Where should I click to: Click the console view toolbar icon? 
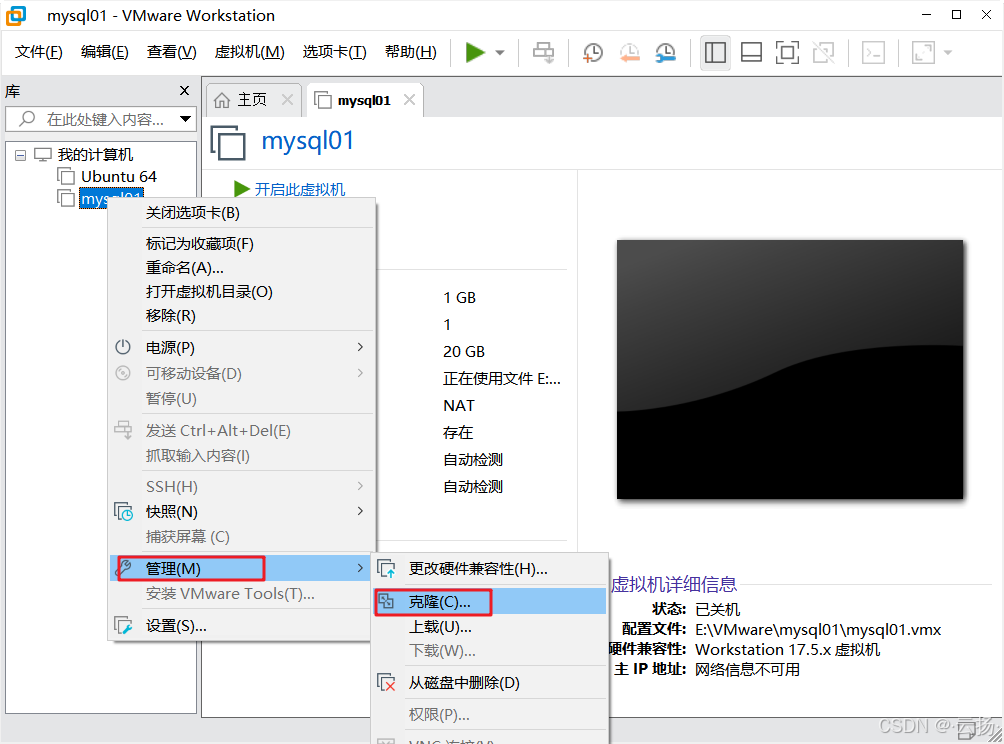(x=873, y=53)
